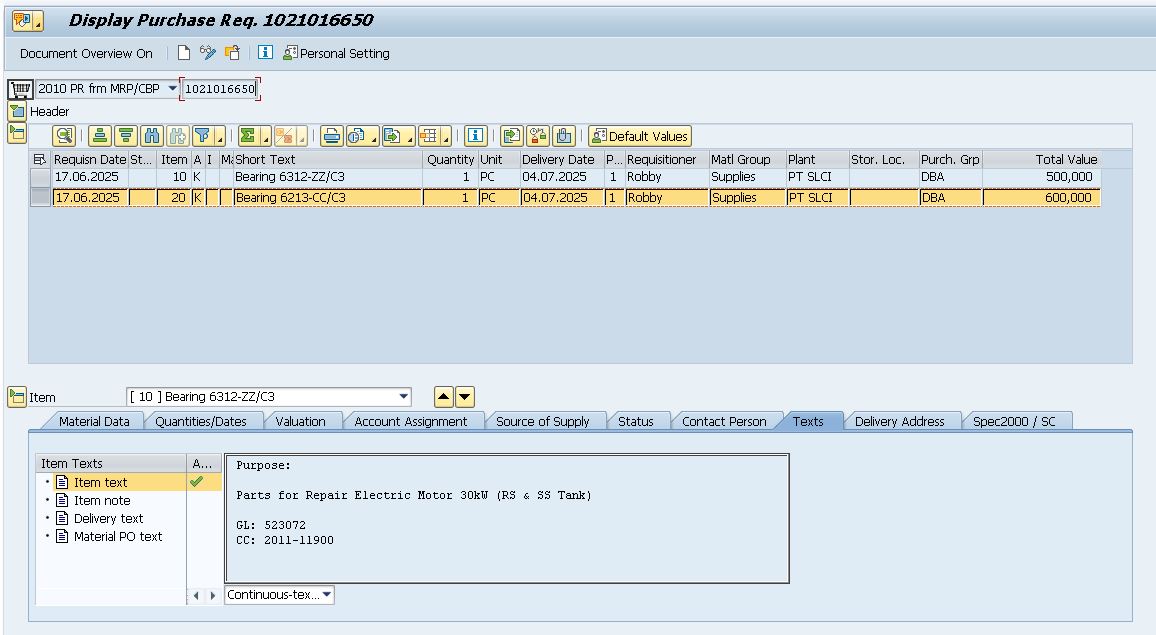Open Personal Setting
Screen dimensions: 1156x635
point(337,53)
